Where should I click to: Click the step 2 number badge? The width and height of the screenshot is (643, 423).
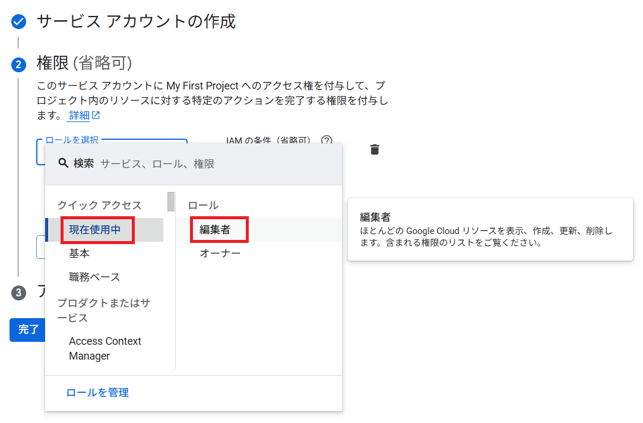coord(18,64)
